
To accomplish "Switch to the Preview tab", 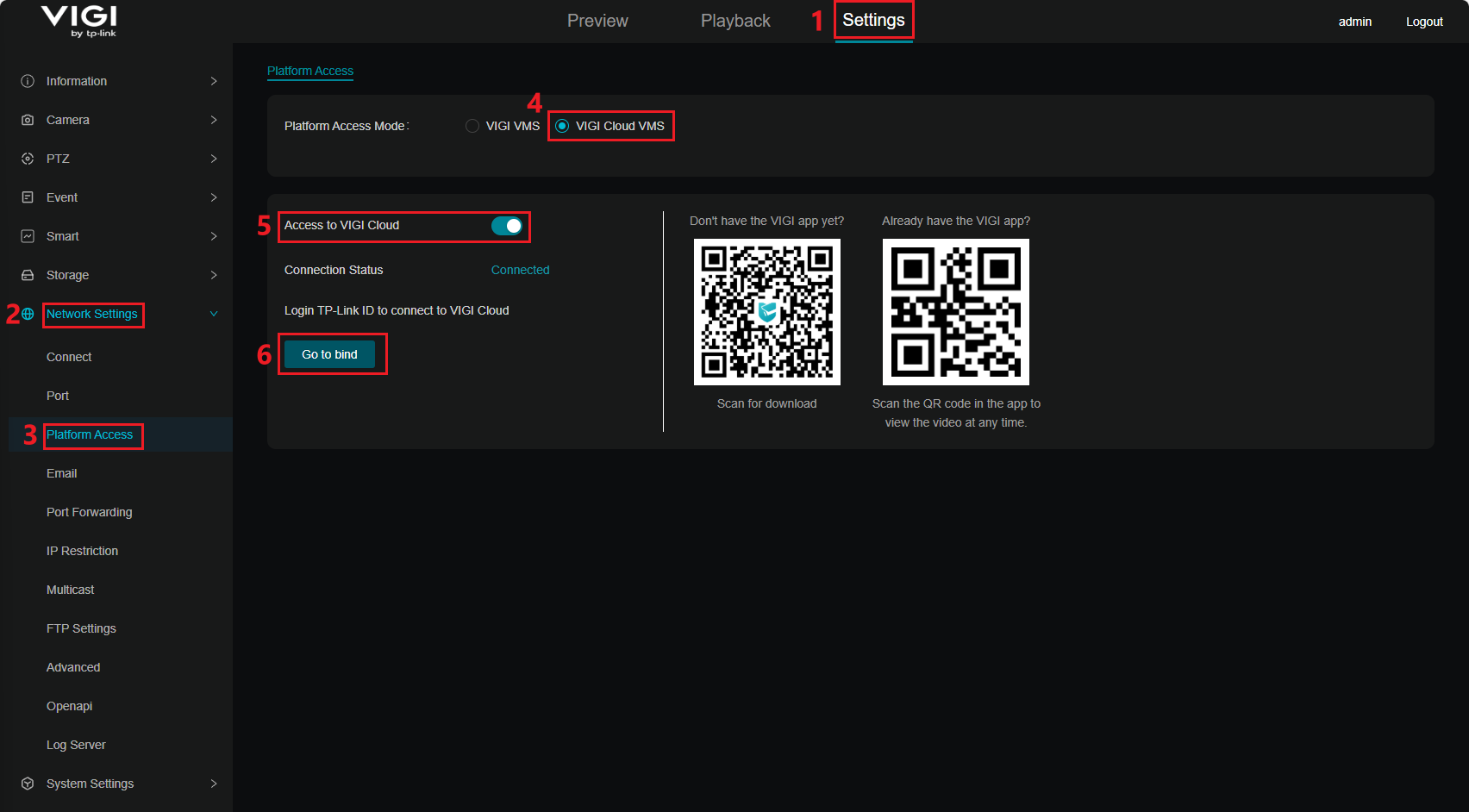I will pos(597,21).
